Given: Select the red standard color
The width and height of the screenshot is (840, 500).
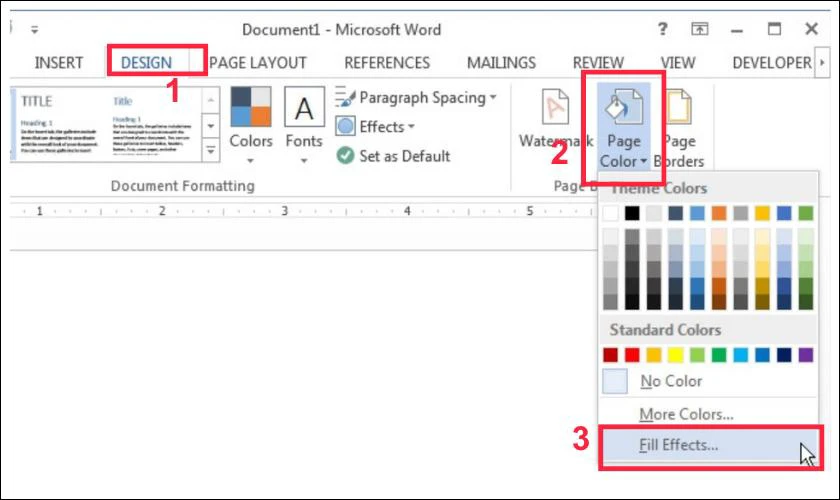Looking at the screenshot, I should pyautogui.click(x=632, y=355).
